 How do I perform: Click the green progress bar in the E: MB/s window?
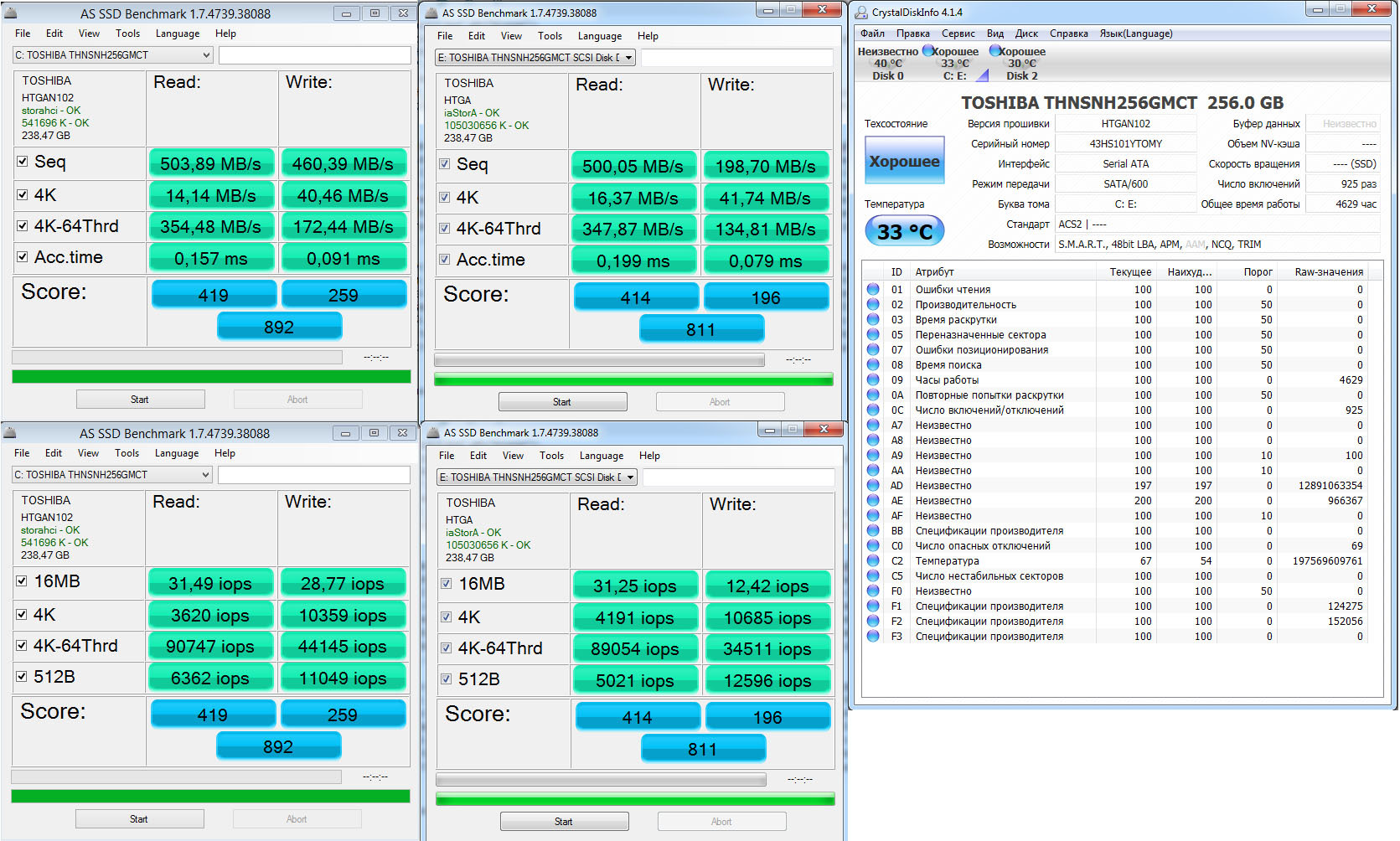[x=633, y=379]
